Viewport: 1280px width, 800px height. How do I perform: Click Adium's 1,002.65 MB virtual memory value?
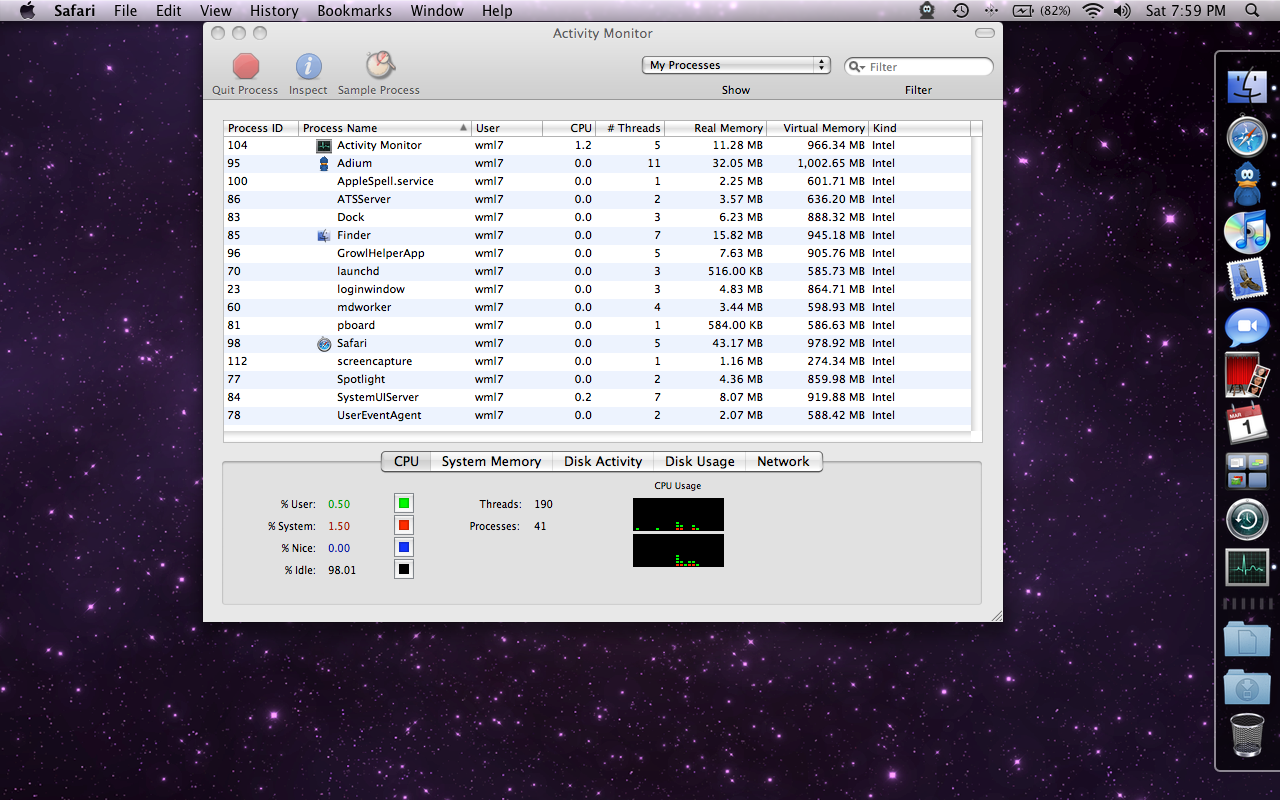tap(831, 163)
